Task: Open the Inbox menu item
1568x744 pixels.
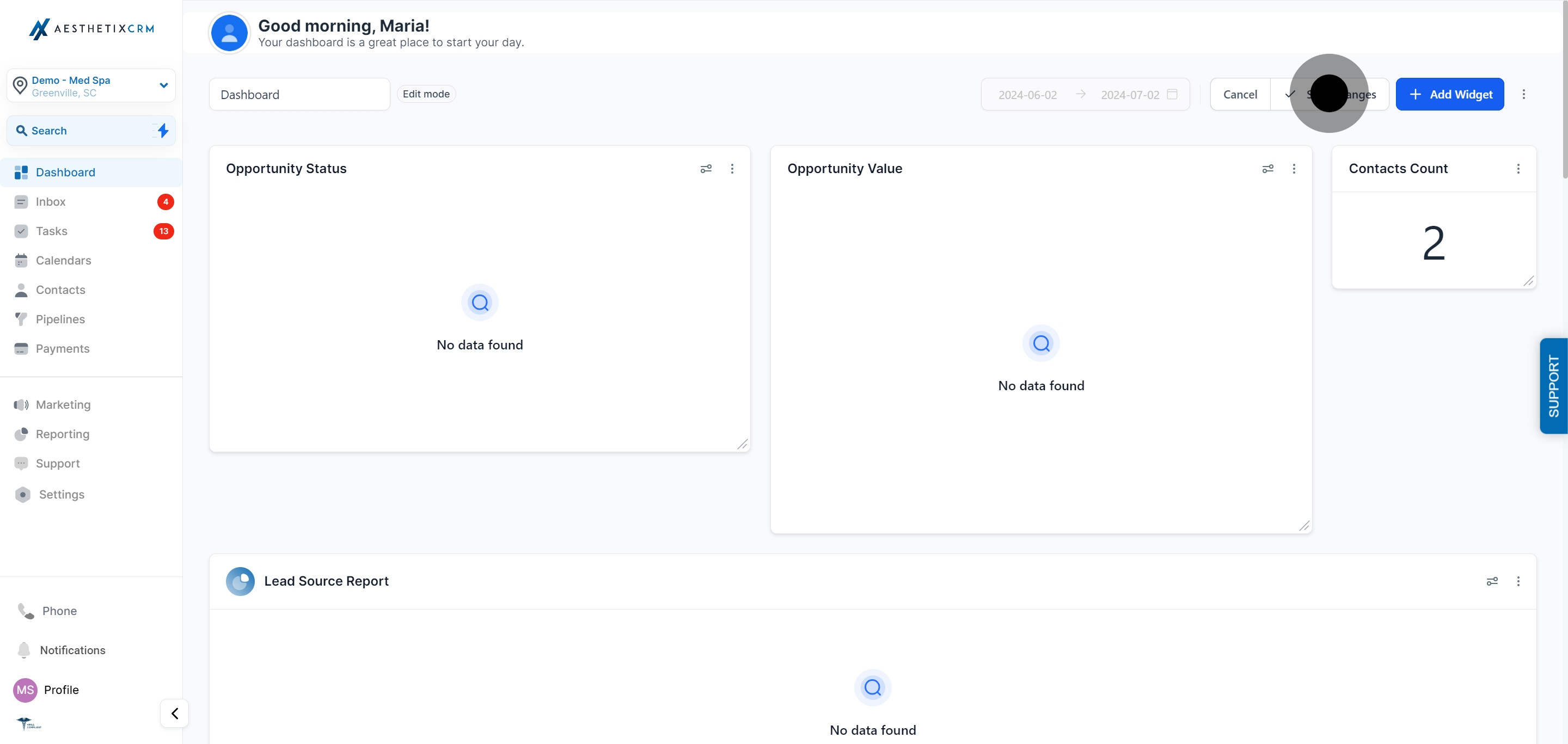Action: point(51,201)
